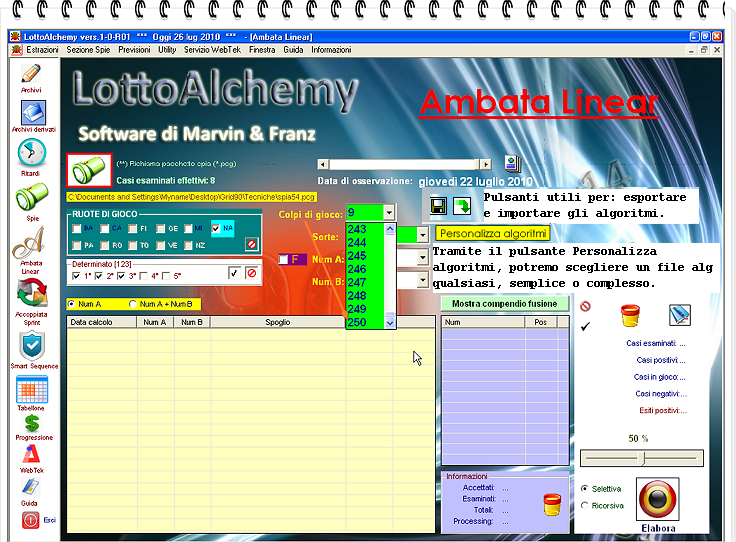Select the Num A + Num B radio button
The width and height of the screenshot is (736, 542).
(133, 304)
